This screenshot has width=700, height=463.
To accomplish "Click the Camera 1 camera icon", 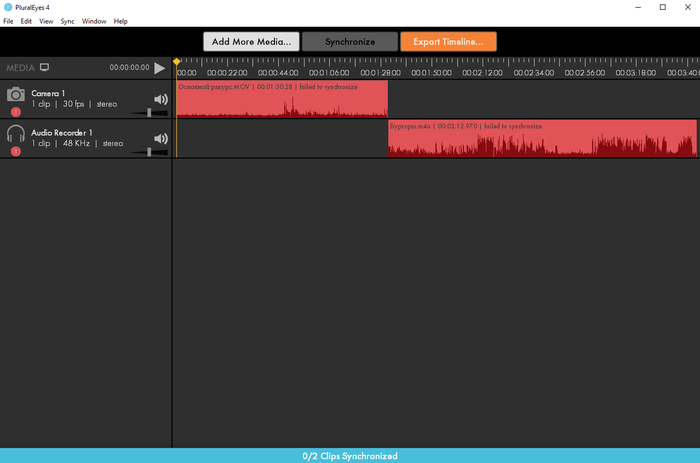I will tap(15, 94).
